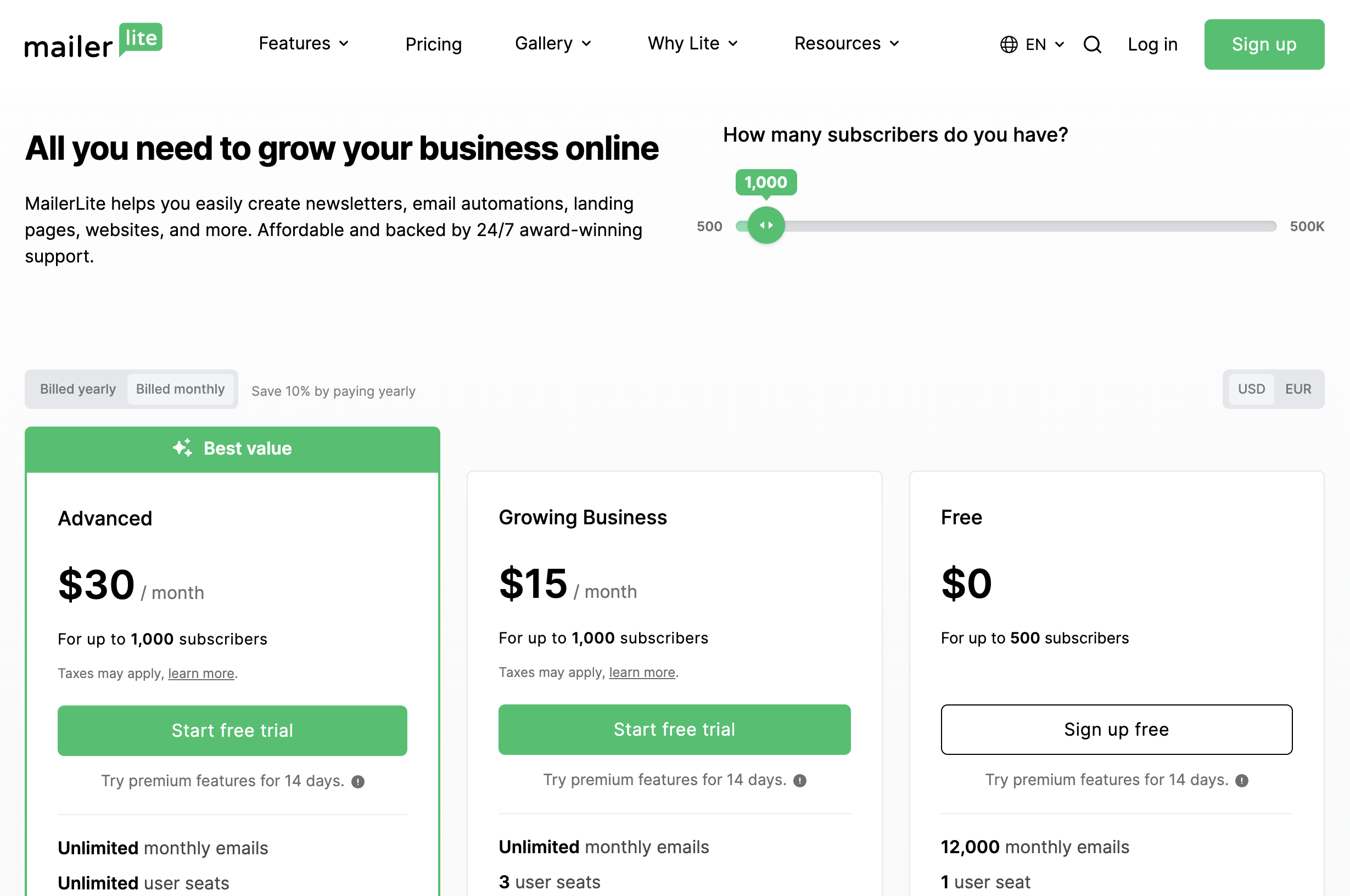Click the subscriber slider handle arrows
1350x896 pixels.
pos(765,226)
